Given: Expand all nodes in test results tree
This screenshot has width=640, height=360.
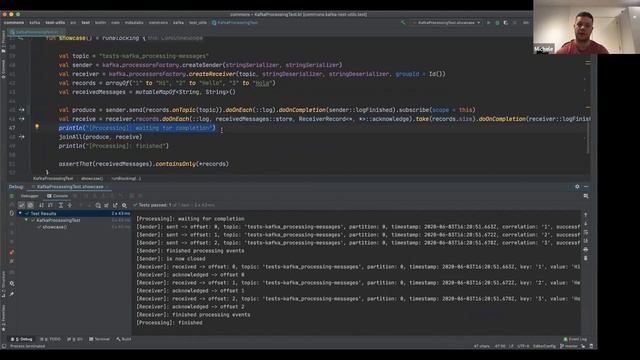Looking at the screenshot, I should (61, 205).
